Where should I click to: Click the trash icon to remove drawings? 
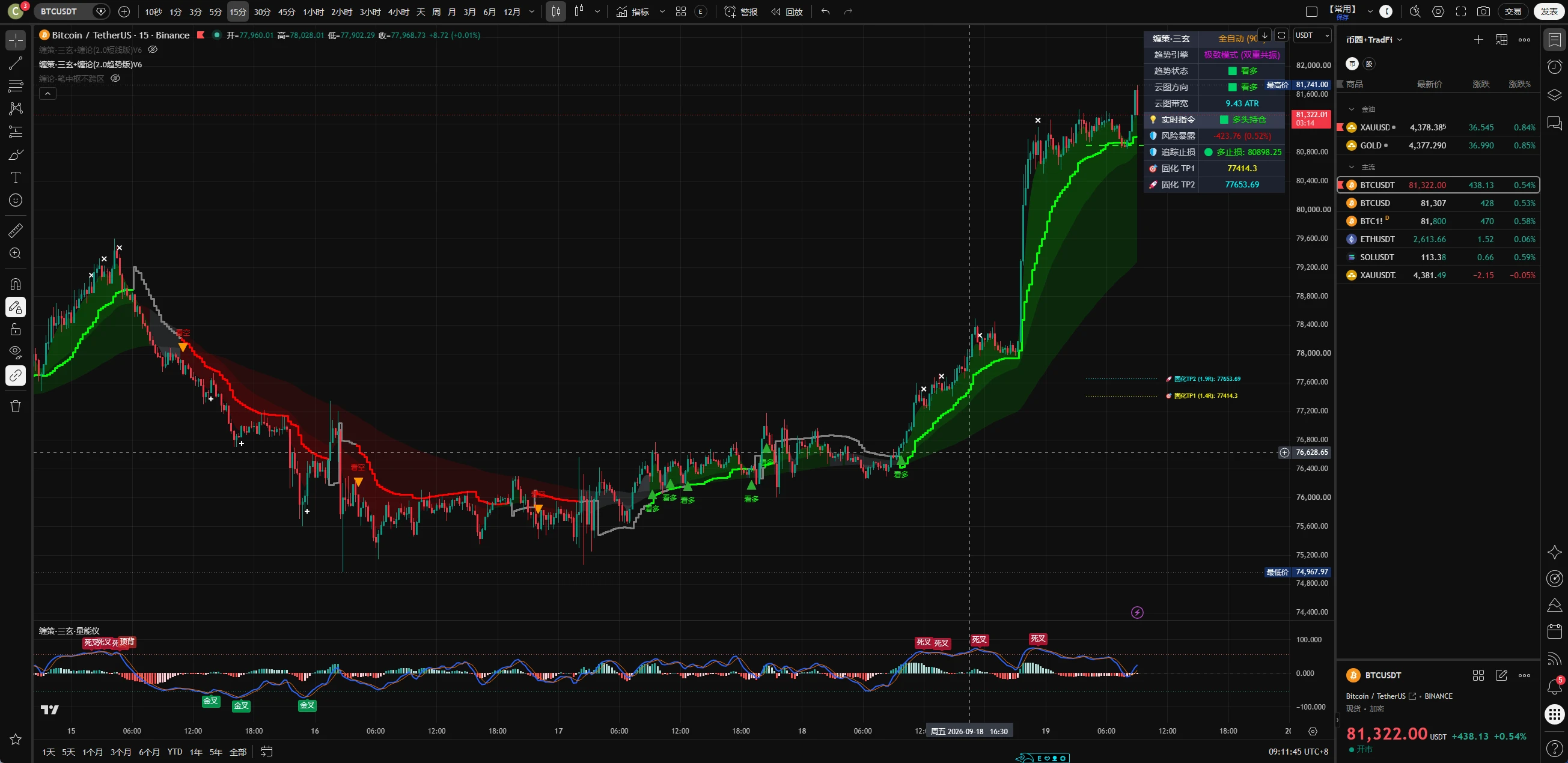[16, 406]
